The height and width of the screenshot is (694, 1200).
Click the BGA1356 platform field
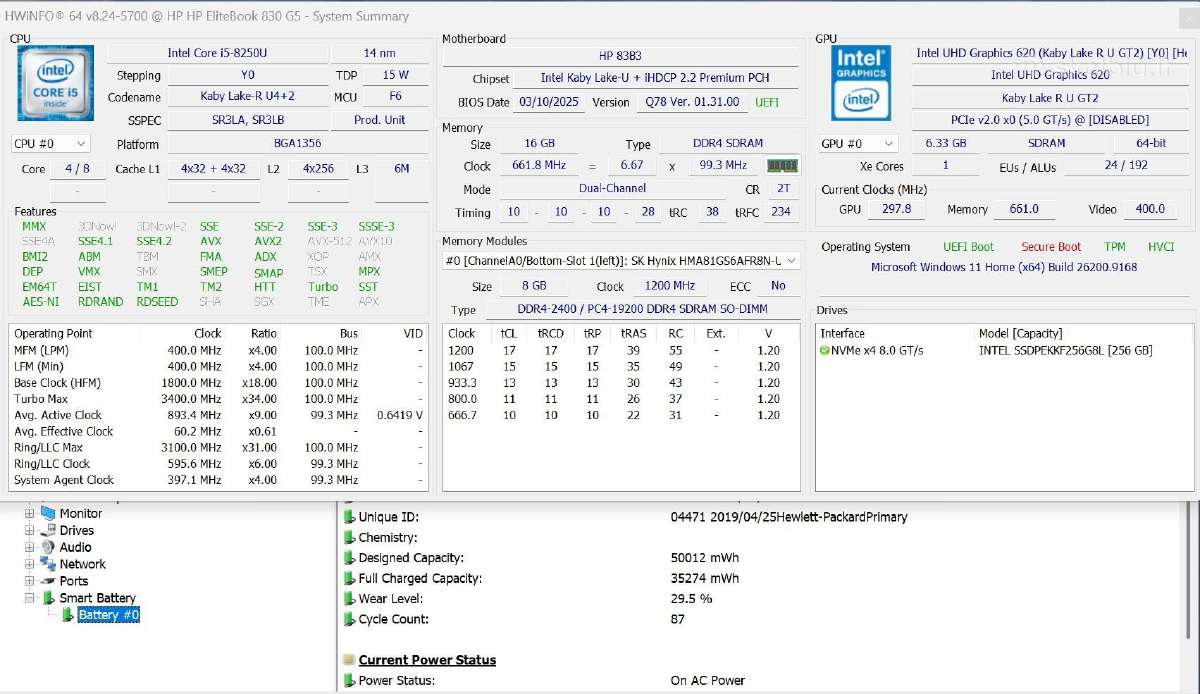coord(297,144)
